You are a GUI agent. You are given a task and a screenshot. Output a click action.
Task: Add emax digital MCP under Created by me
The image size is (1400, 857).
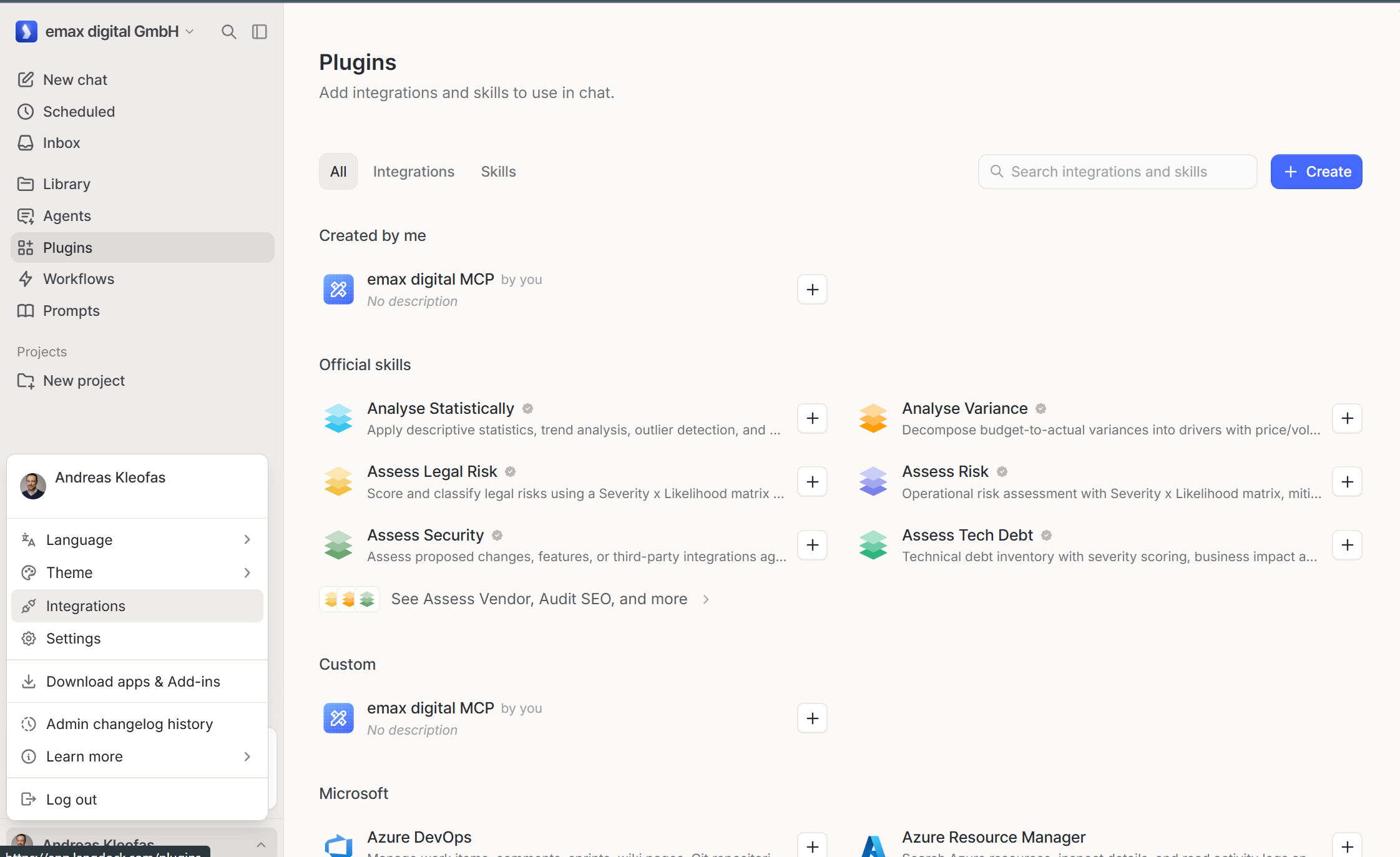(812, 290)
